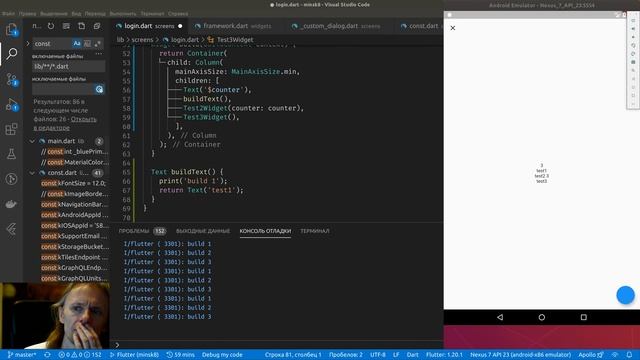Toggle regular expression search option
The width and height of the screenshot is (640, 360).
[x=98, y=43]
